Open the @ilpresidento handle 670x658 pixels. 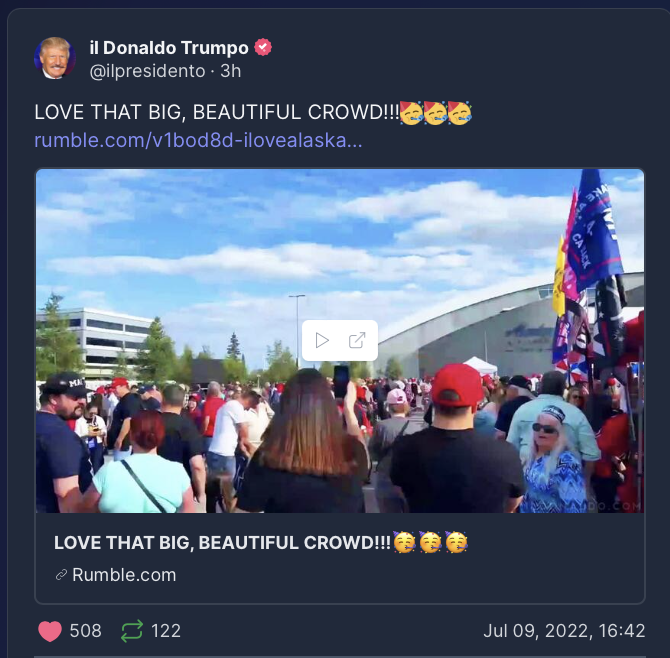tap(147, 71)
